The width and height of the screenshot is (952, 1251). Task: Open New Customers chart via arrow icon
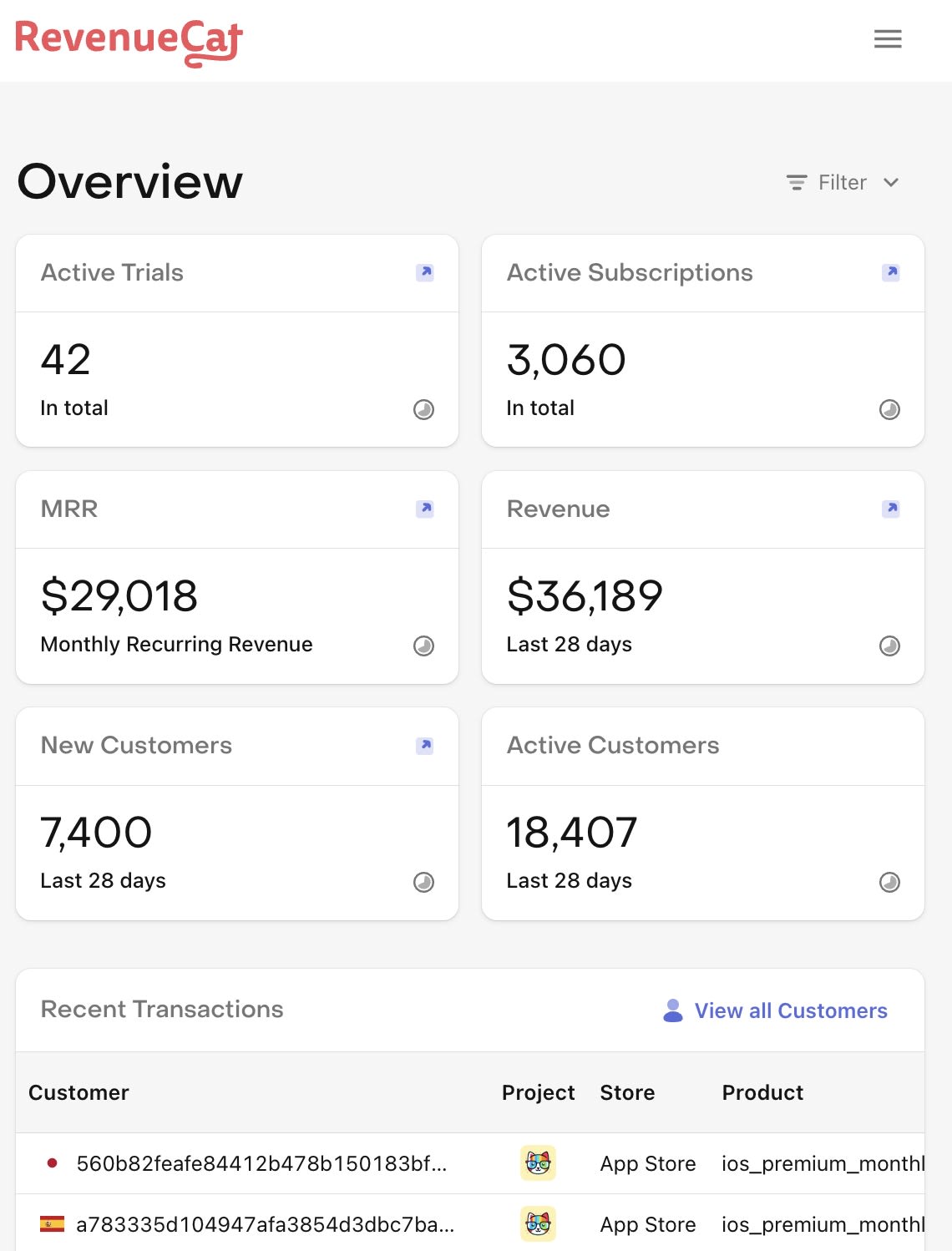425,745
